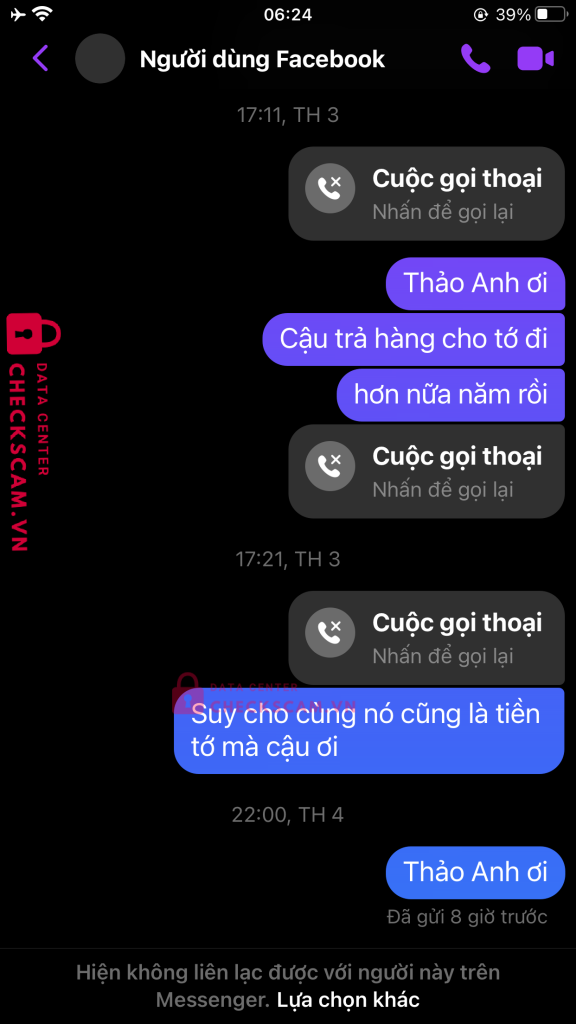
Task: Tap the 17:11, TH 3 timestamp
Action: (x=288, y=116)
